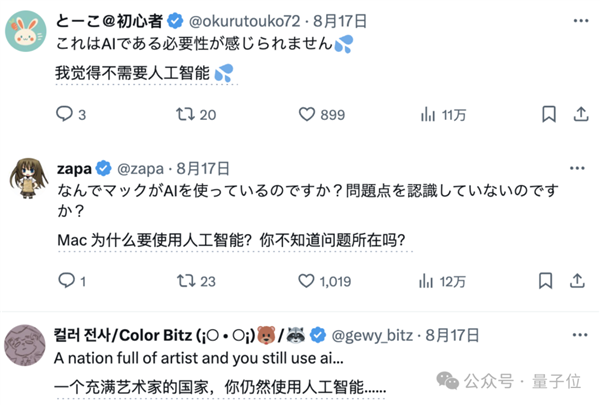Open the rabbit avatar profile picture
The image size is (600, 405).
pyautogui.click(x=25, y=29)
